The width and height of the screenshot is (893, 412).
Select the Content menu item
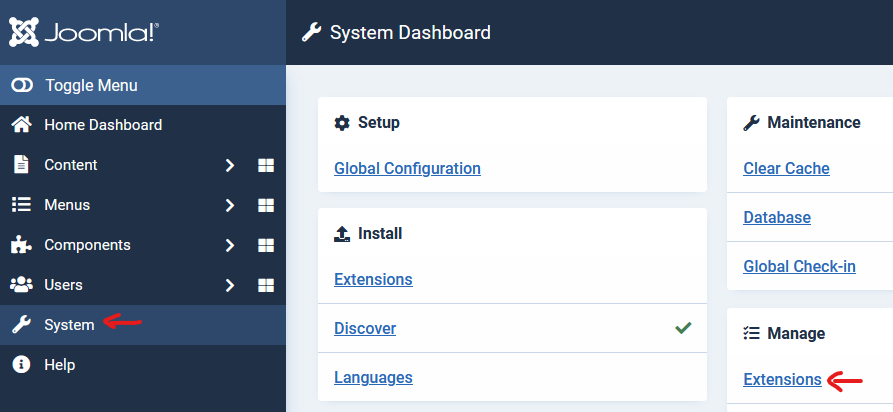click(x=71, y=165)
